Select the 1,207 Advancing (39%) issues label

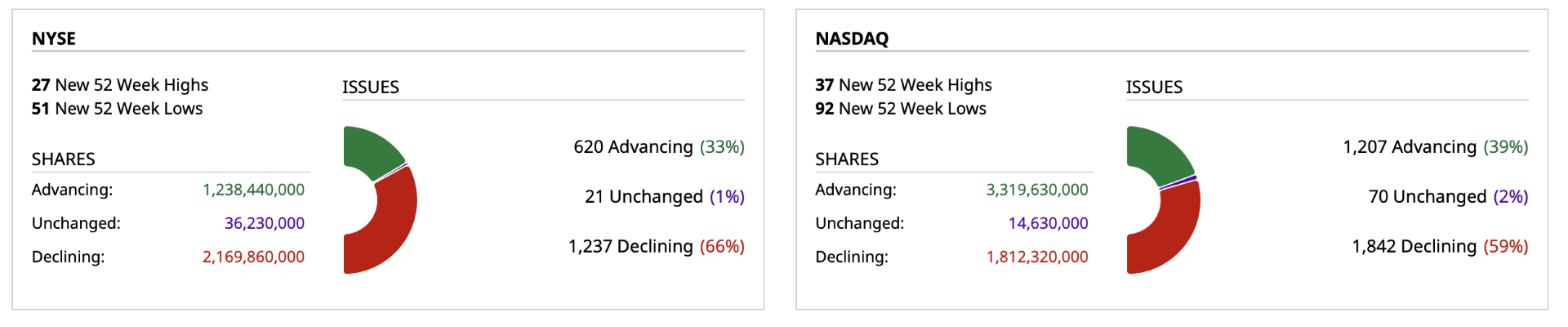pos(1435,147)
